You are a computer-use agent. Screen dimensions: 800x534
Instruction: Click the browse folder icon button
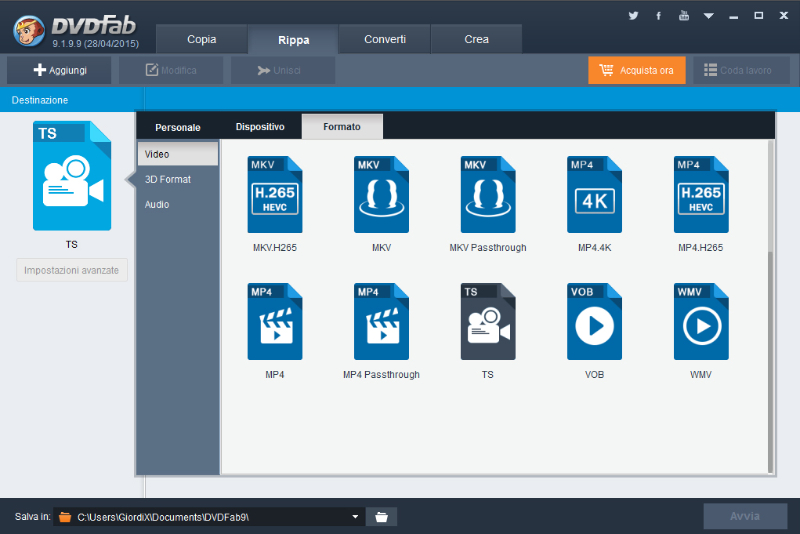pos(381,516)
